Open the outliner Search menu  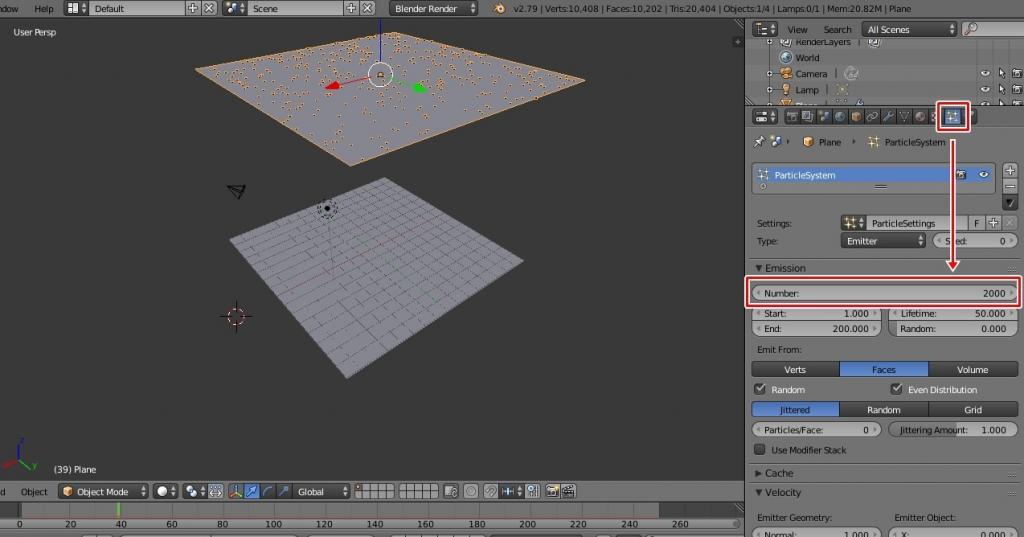pos(837,29)
